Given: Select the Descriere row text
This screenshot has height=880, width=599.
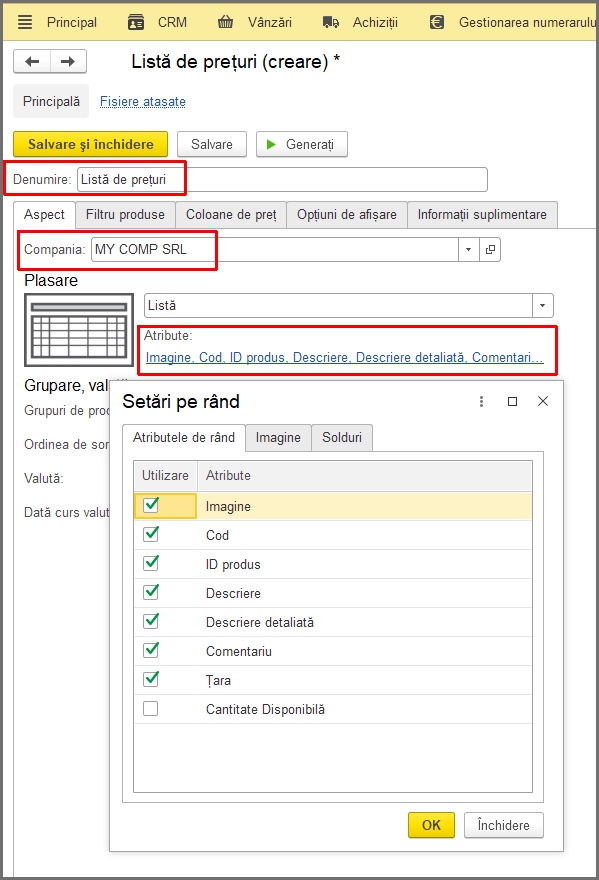Looking at the screenshot, I should pyautogui.click(x=233, y=593).
